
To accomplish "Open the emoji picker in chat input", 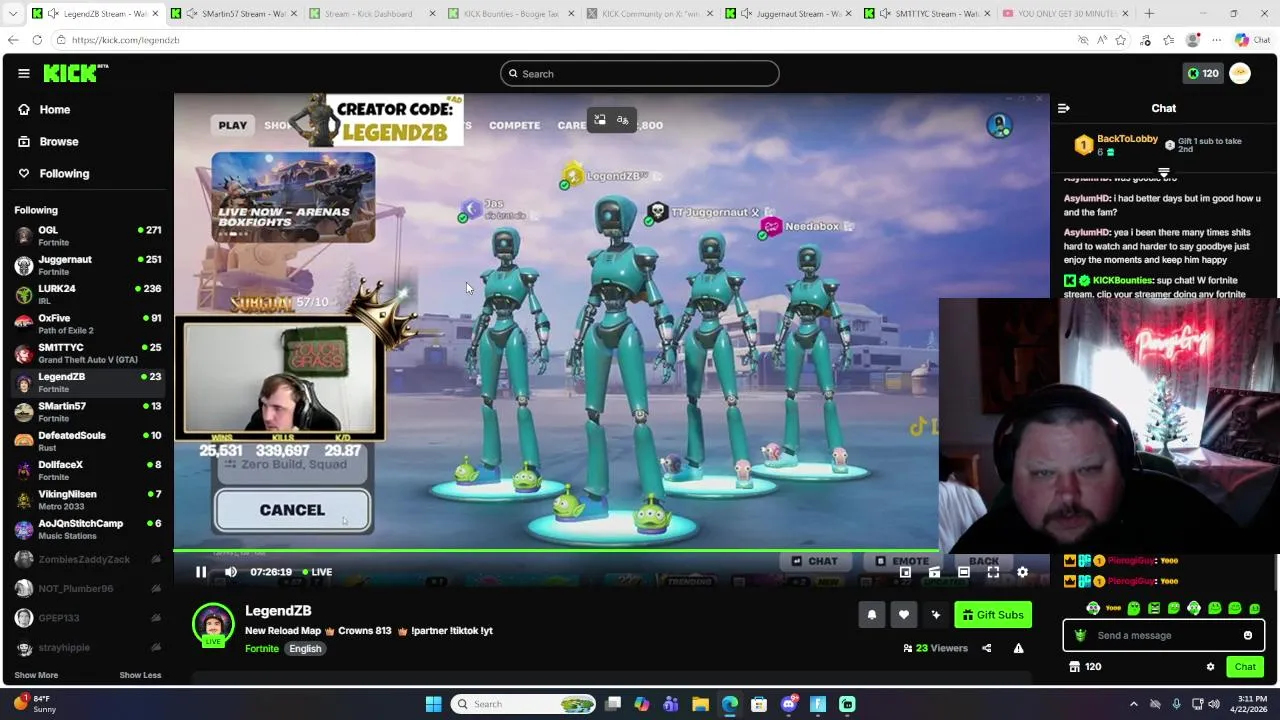I will (1247, 635).
